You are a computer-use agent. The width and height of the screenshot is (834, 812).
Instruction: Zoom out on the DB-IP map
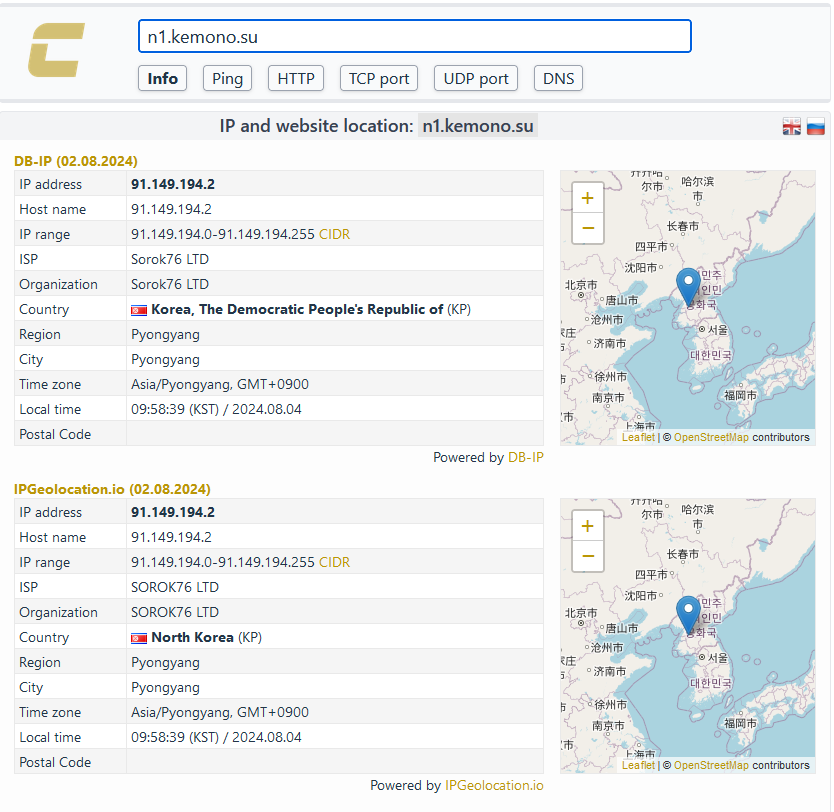(x=587, y=229)
